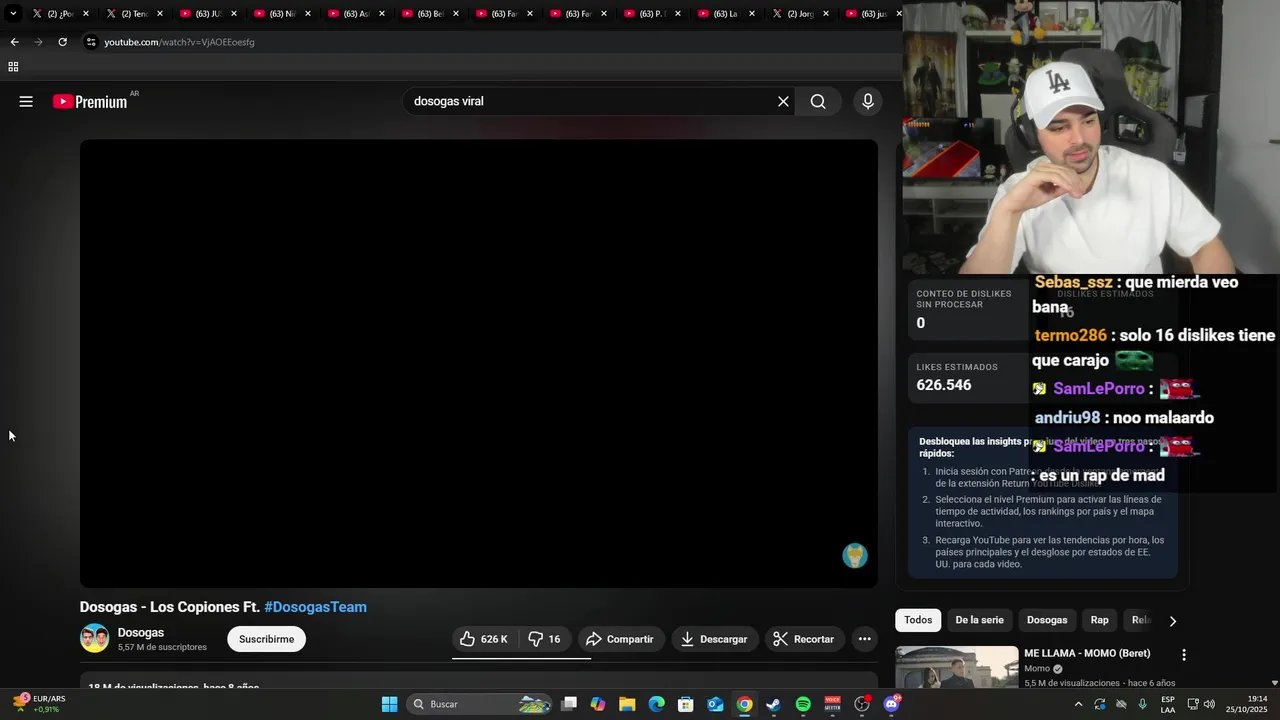The width and height of the screenshot is (1280, 720).
Task: Click the browser address bar URL
Action: (180, 42)
